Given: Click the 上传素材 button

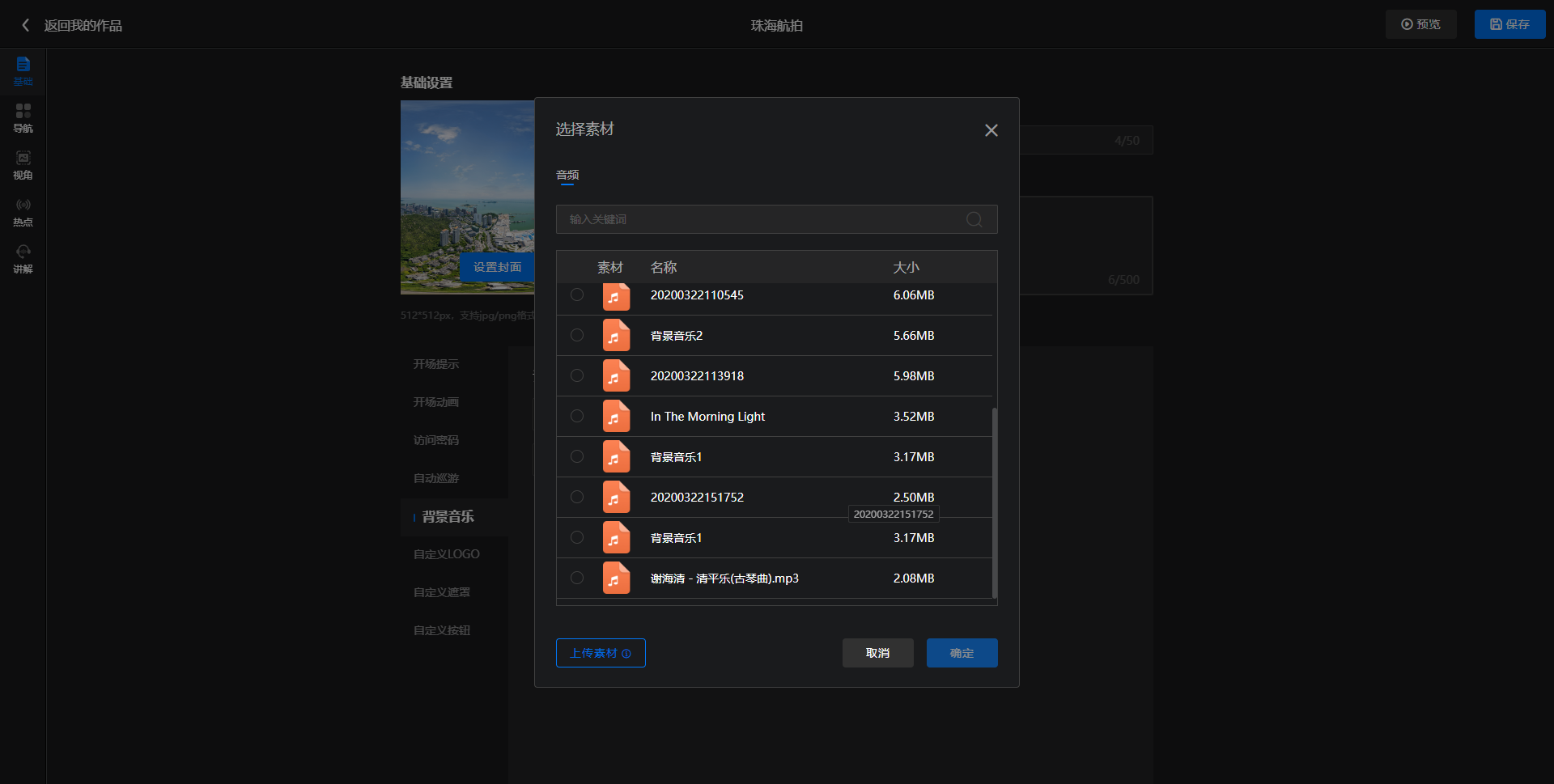Looking at the screenshot, I should 601,653.
